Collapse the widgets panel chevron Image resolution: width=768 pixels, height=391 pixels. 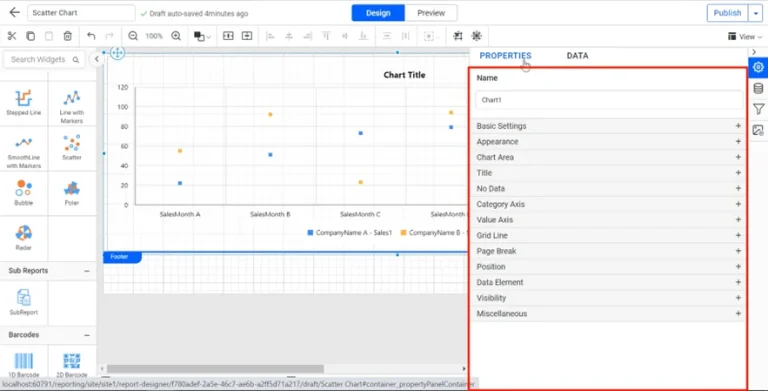[96, 59]
